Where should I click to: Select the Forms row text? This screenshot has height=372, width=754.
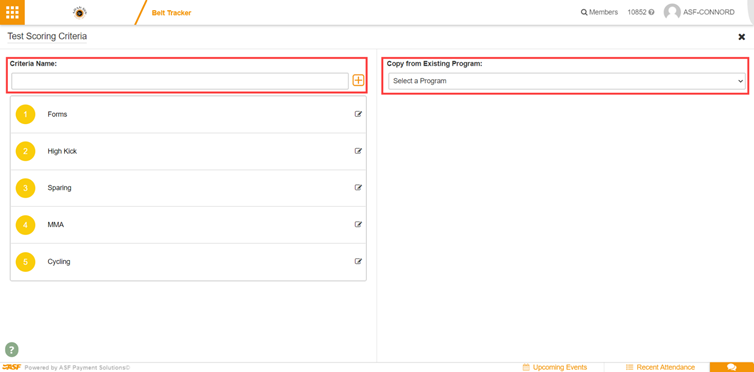click(x=57, y=114)
